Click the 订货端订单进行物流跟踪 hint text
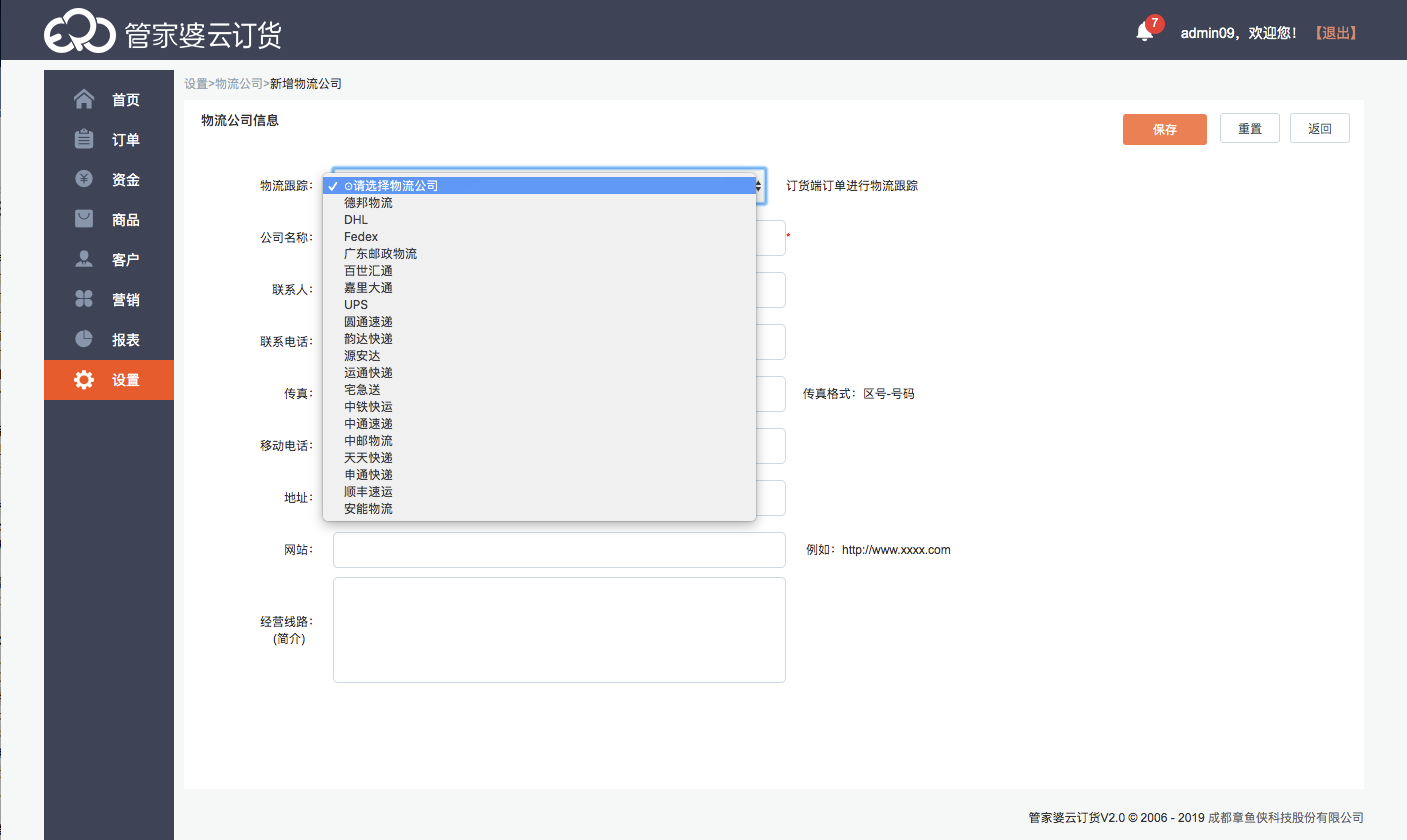This screenshot has height=840, width=1407. point(852,186)
